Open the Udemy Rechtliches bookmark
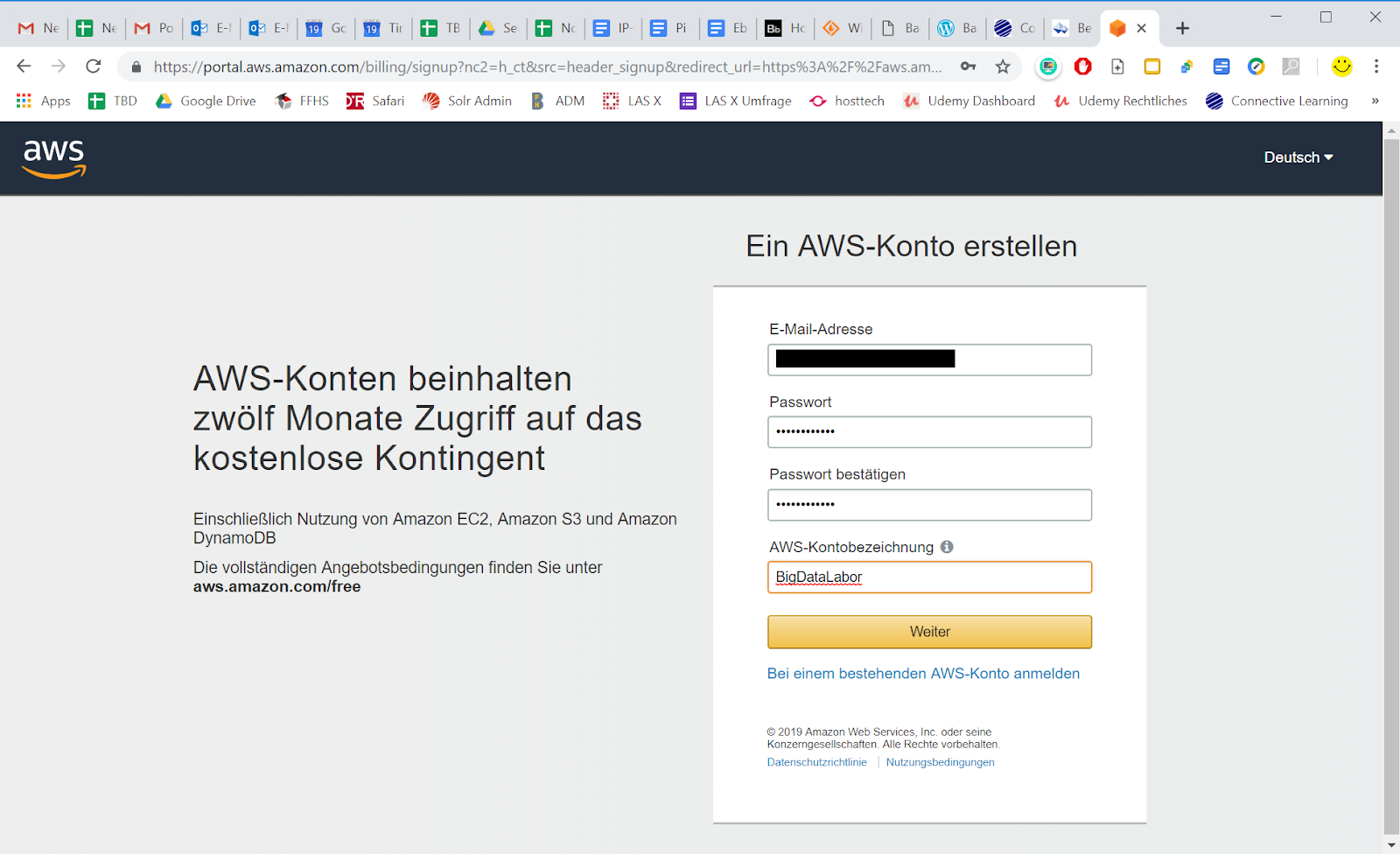1400x854 pixels. pos(1120,101)
